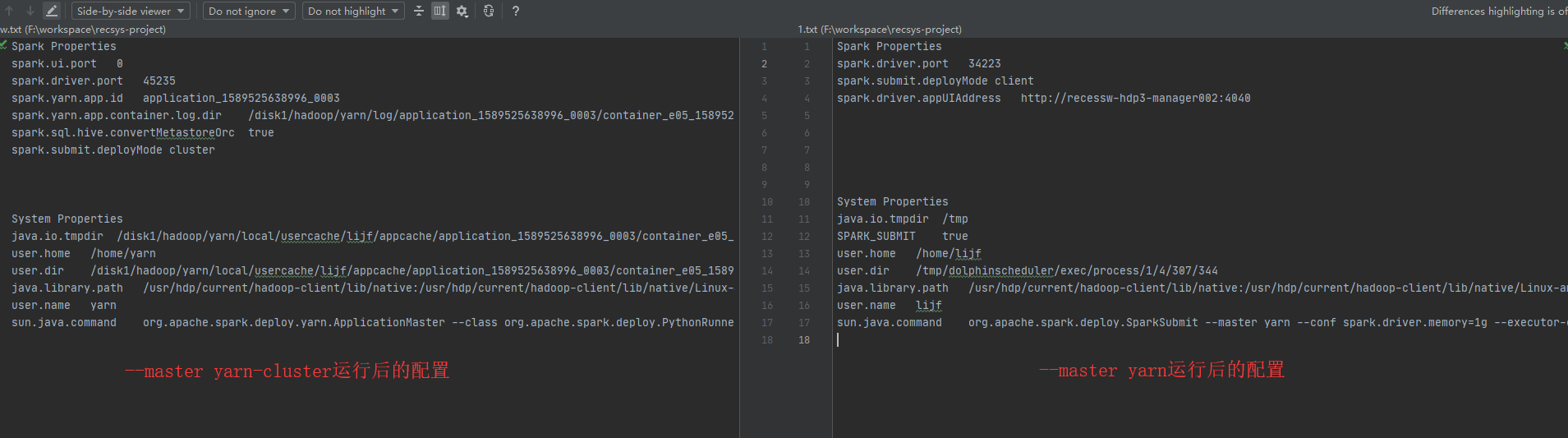Click 'java.io.tmpdir /tmp' line in right pane
1568x438 pixels.
[903, 219]
